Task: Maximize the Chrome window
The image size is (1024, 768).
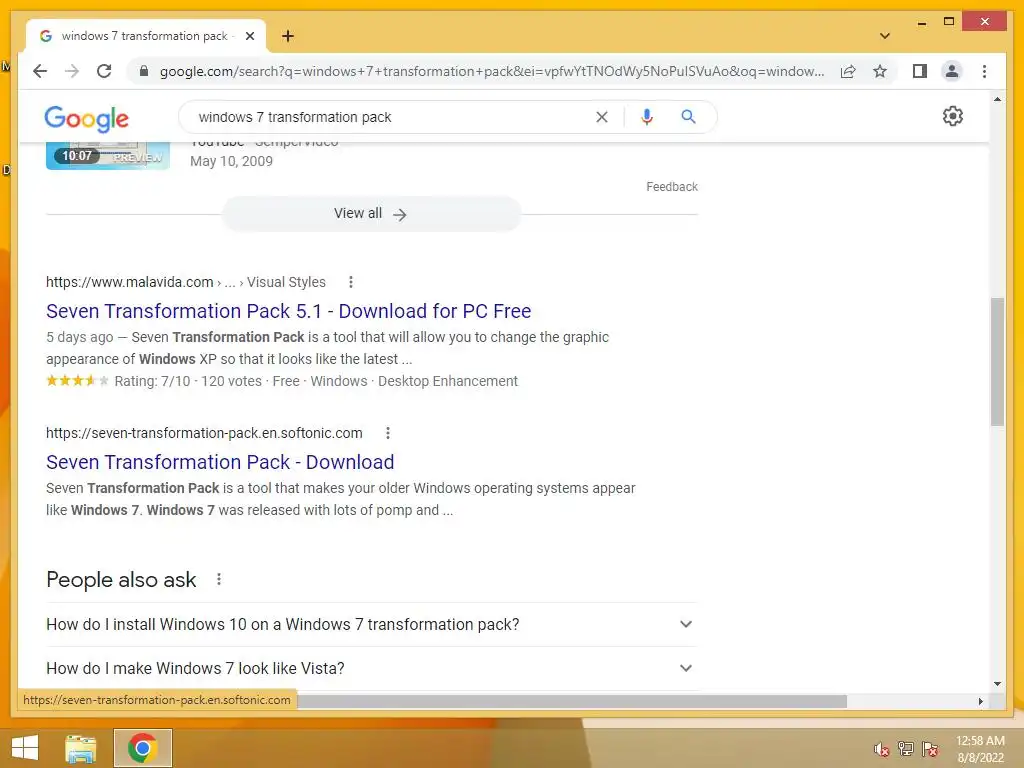Action: (x=949, y=22)
